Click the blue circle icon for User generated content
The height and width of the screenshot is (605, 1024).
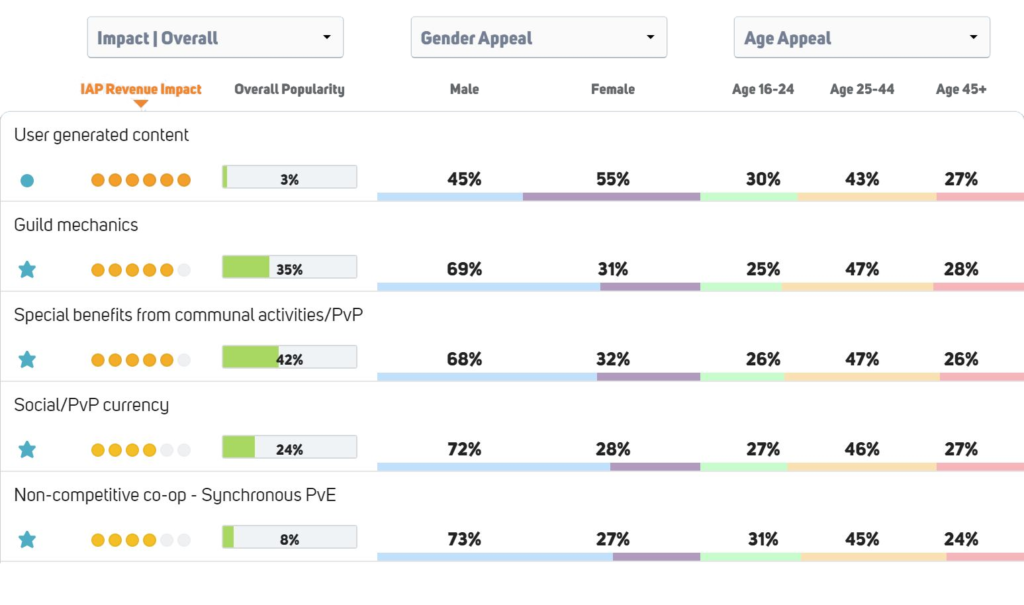tap(27, 180)
